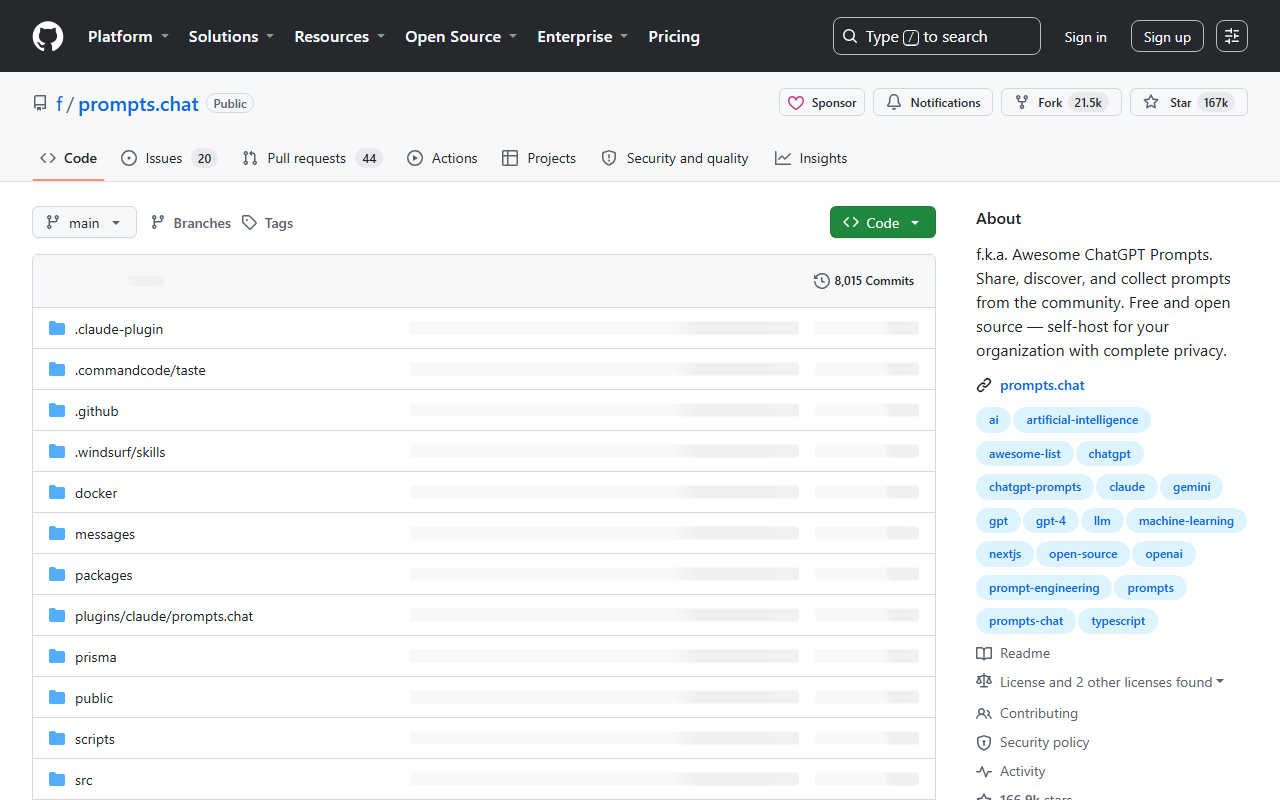Click the repository icon before owner name
Screen dimensions: 1280x800
(40, 104)
